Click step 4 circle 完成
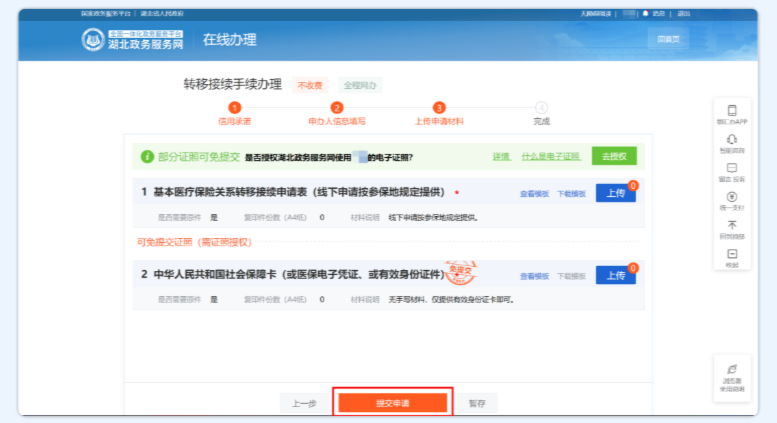The width and height of the screenshot is (777, 423). pyautogui.click(x=541, y=107)
